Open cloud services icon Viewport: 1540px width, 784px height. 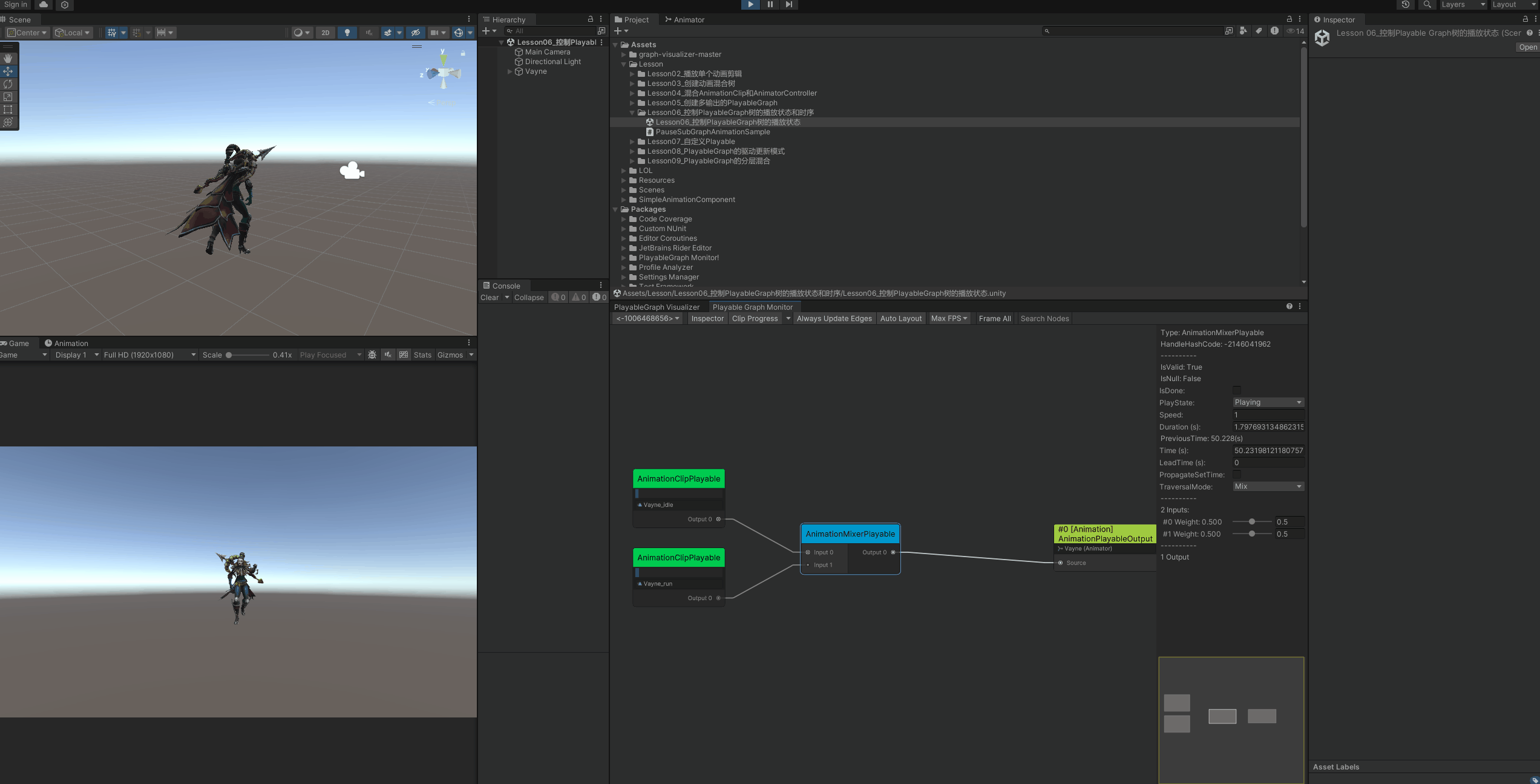tap(44, 4)
